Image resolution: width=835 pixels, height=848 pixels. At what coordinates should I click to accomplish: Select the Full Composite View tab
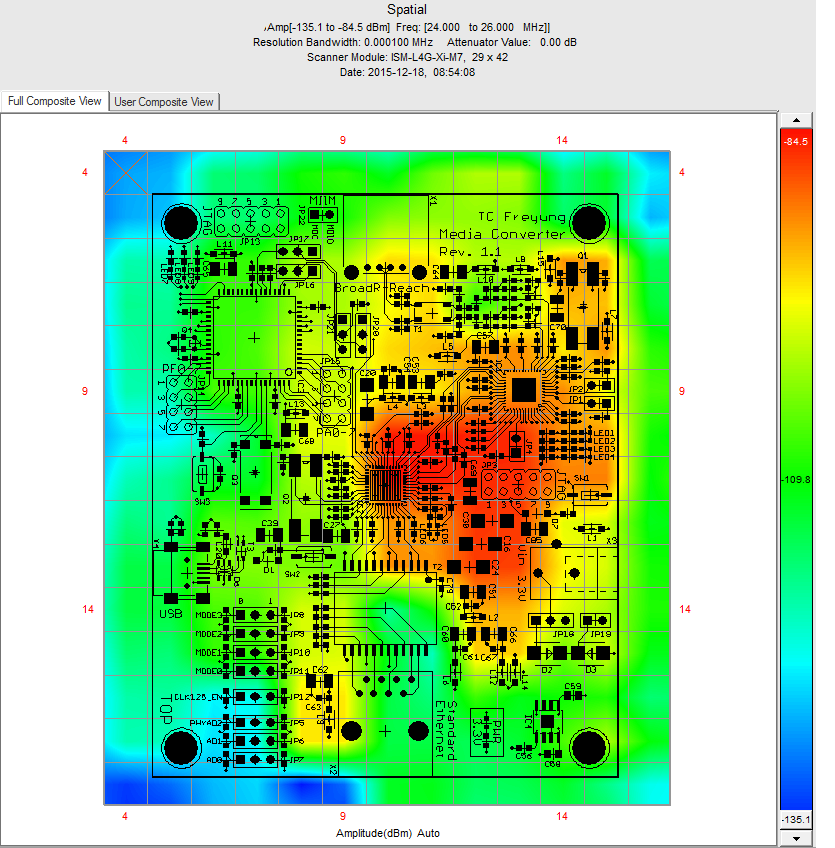click(55, 102)
